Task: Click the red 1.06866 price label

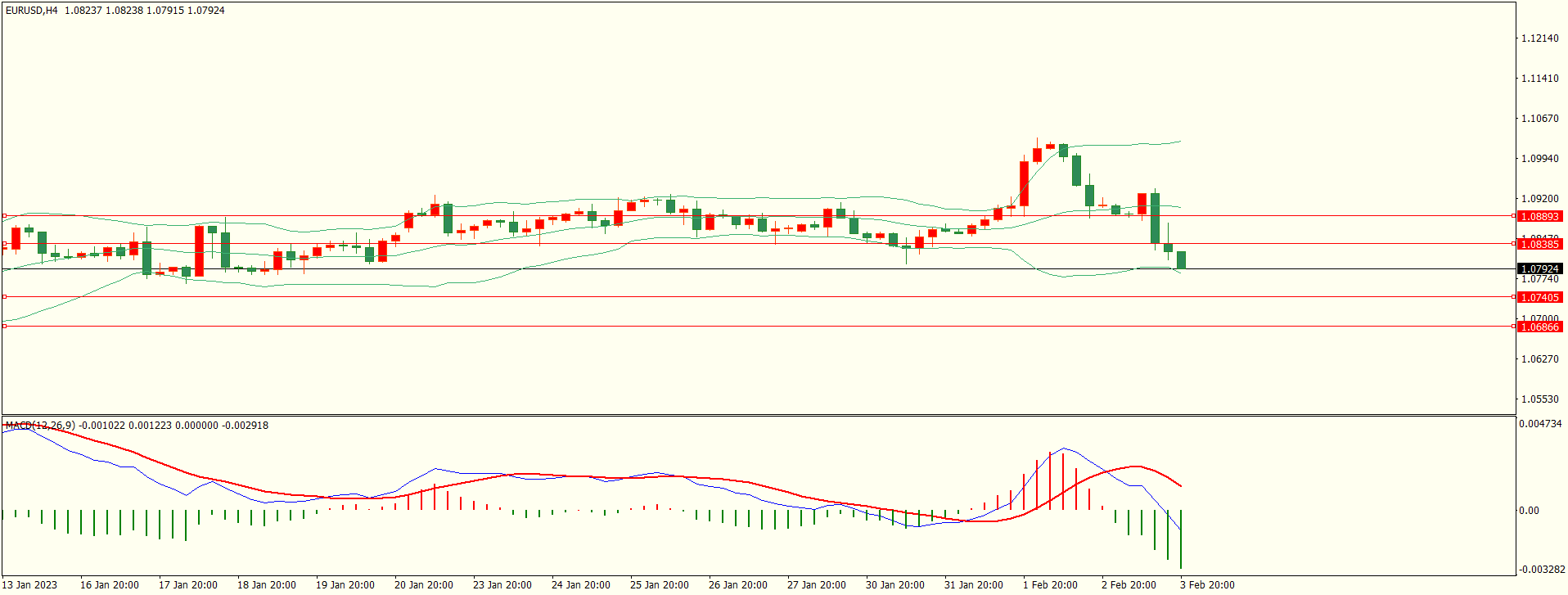Action: coord(1539,327)
